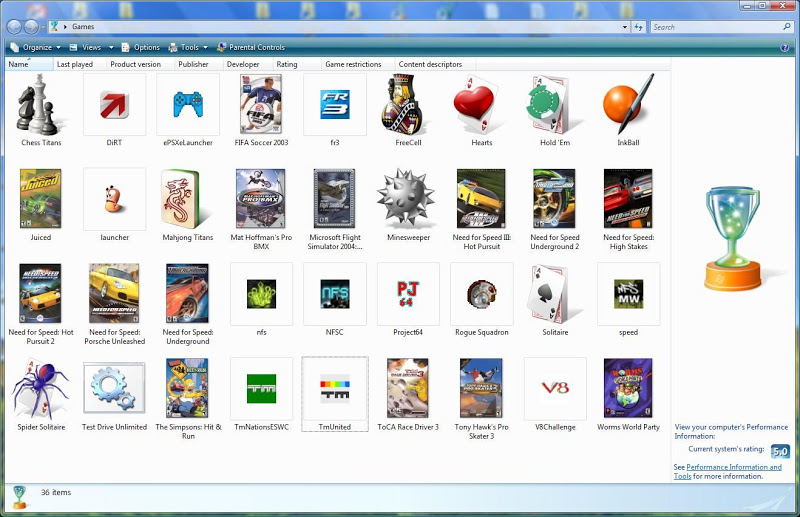800x517 pixels.
Task: Sort by Game restrictions column
Action: click(x=358, y=64)
